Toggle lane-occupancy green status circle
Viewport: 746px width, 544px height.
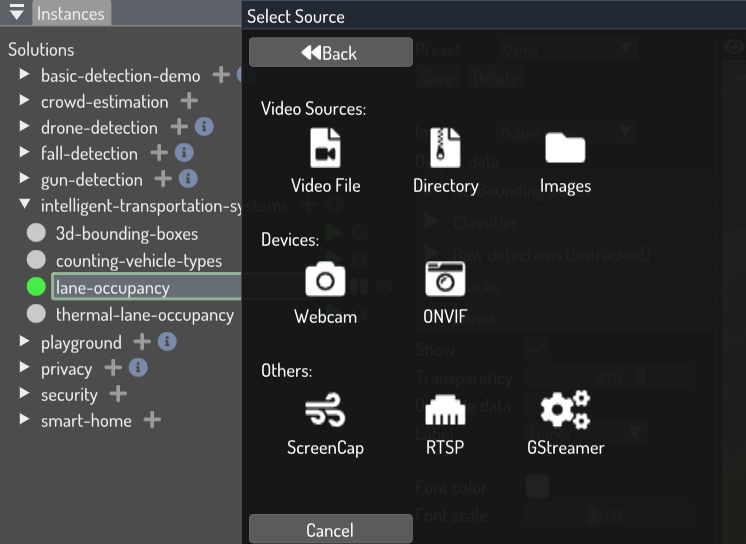(x=36, y=287)
